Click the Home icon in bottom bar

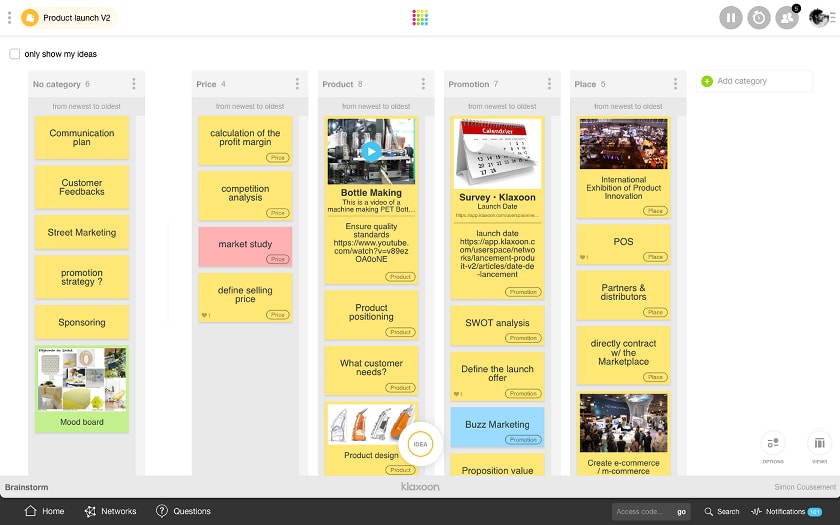pyautogui.click(x=31, y=511)
